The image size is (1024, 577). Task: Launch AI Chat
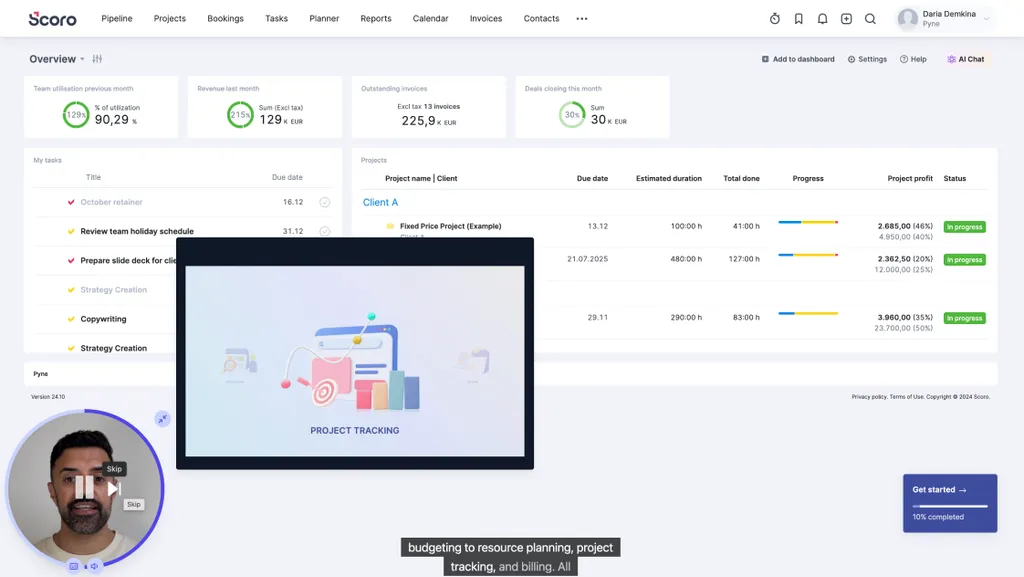click(x=966, y=59)
